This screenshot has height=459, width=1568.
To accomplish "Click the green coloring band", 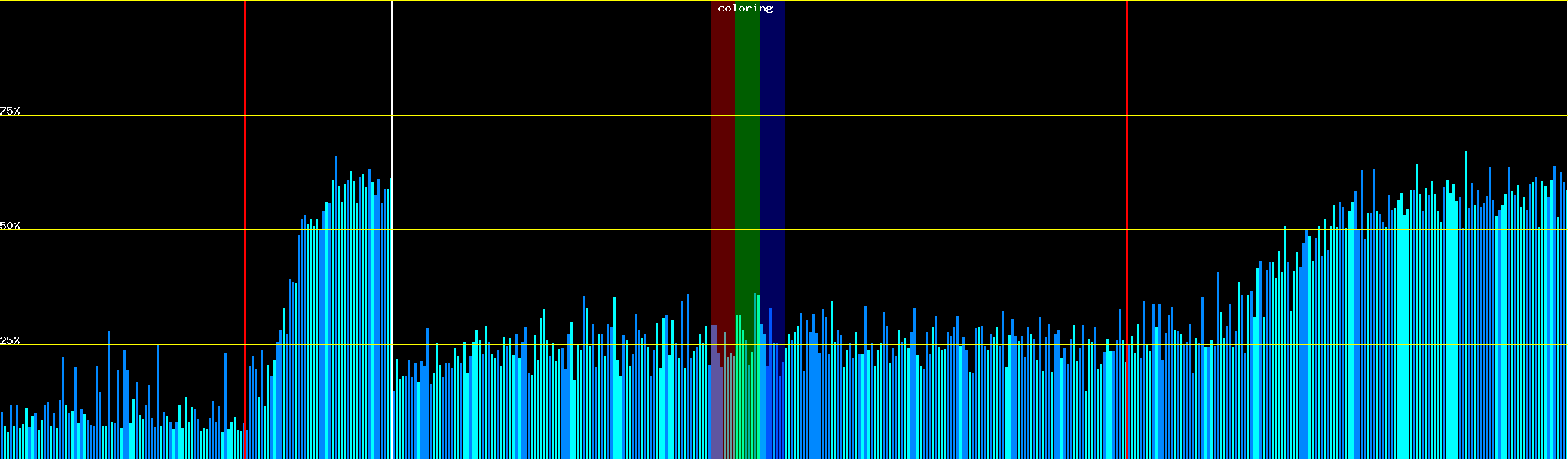I will click(x=746, y=153).
